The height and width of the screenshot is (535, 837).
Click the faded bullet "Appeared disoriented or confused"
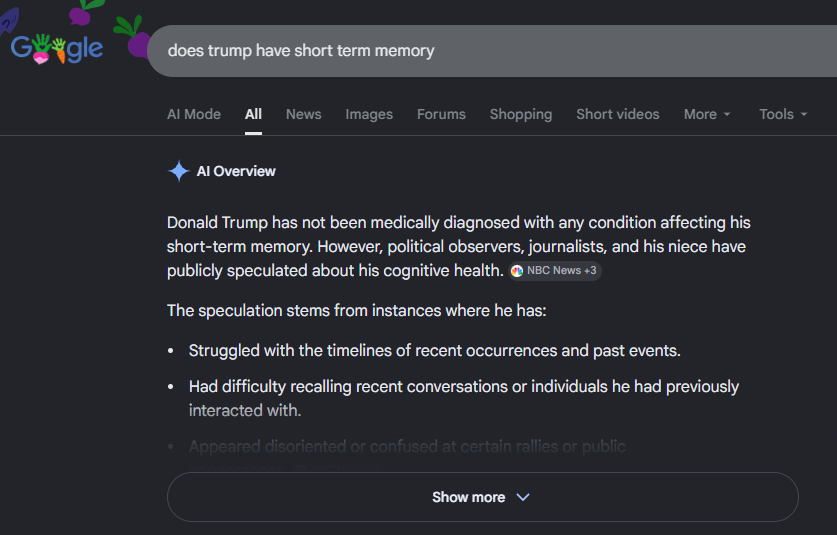[407, 446]
